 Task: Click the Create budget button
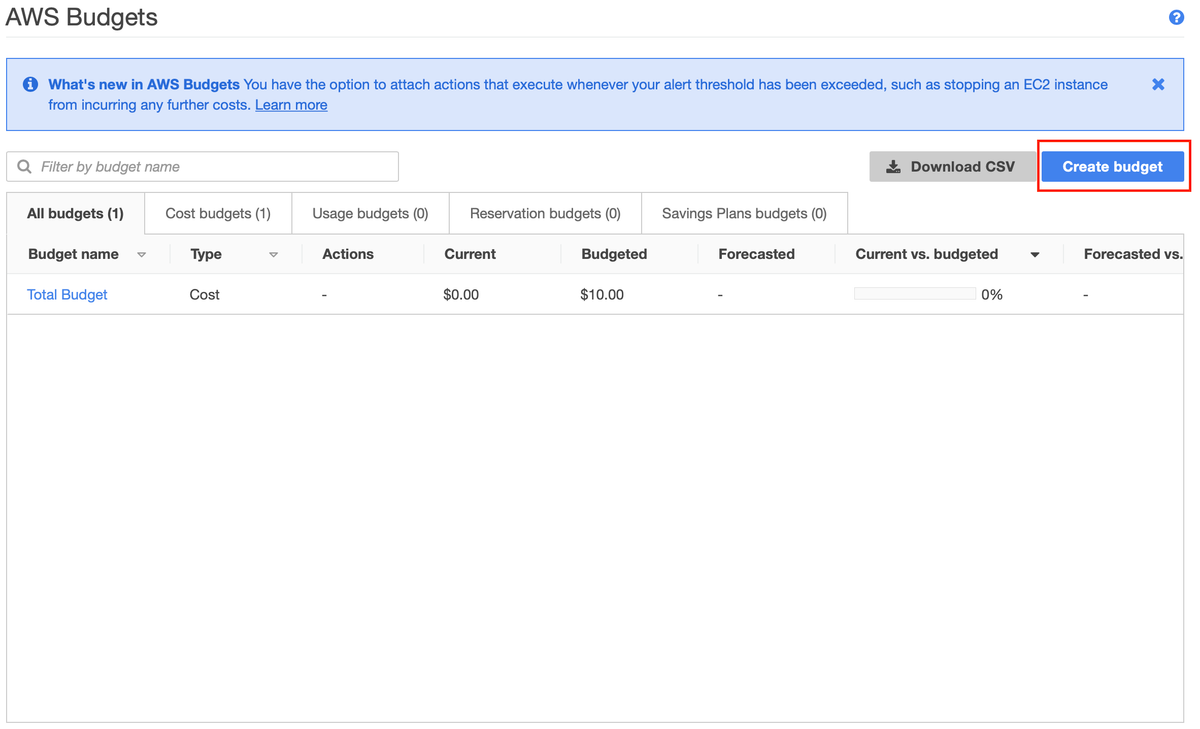(1112, 166)
